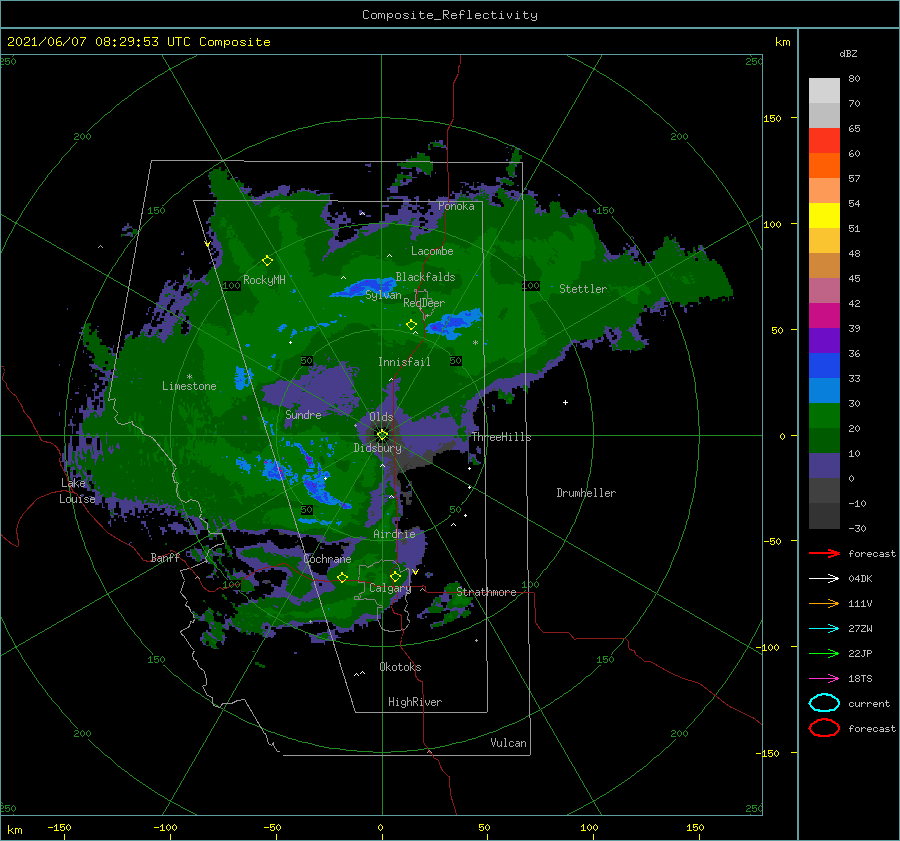Click the Lacombe town label
The image size is (900, 841).
click(x=432, y=251)
